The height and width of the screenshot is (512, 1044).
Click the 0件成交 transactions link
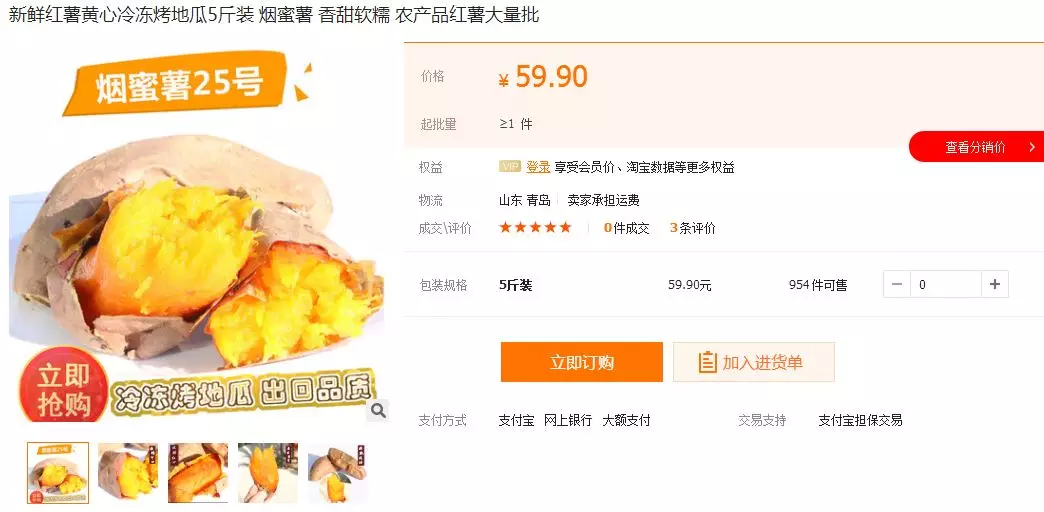pyautogui.click(x=627, y=228)
